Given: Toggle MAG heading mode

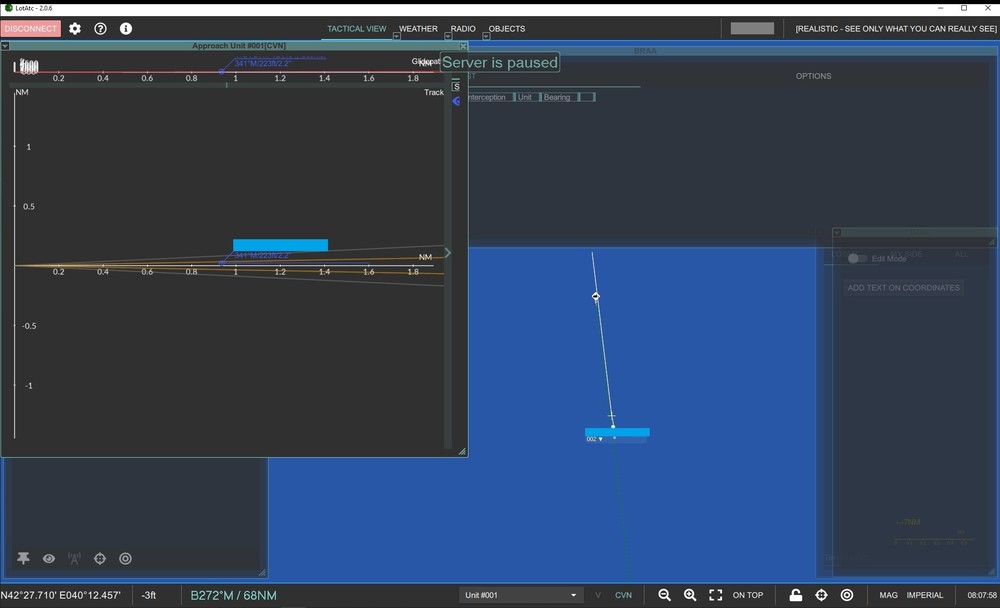Looking at the screenshot, I should (888, 595).
